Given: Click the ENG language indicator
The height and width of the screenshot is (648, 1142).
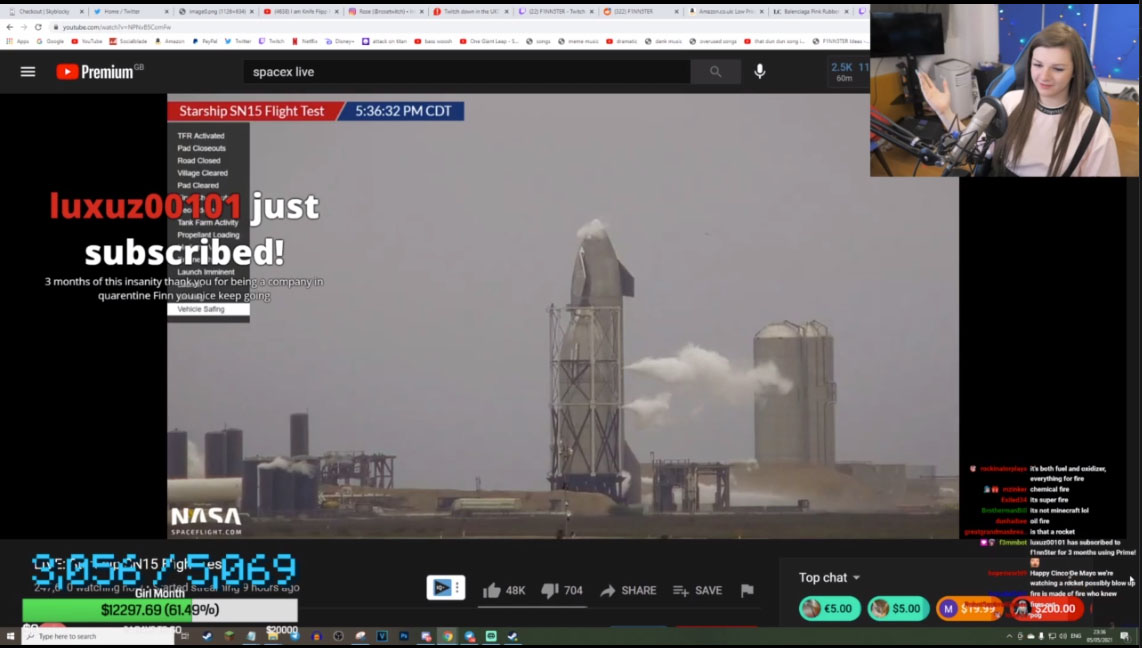Looking at the screenshot, I should [x=1076, y=636].
